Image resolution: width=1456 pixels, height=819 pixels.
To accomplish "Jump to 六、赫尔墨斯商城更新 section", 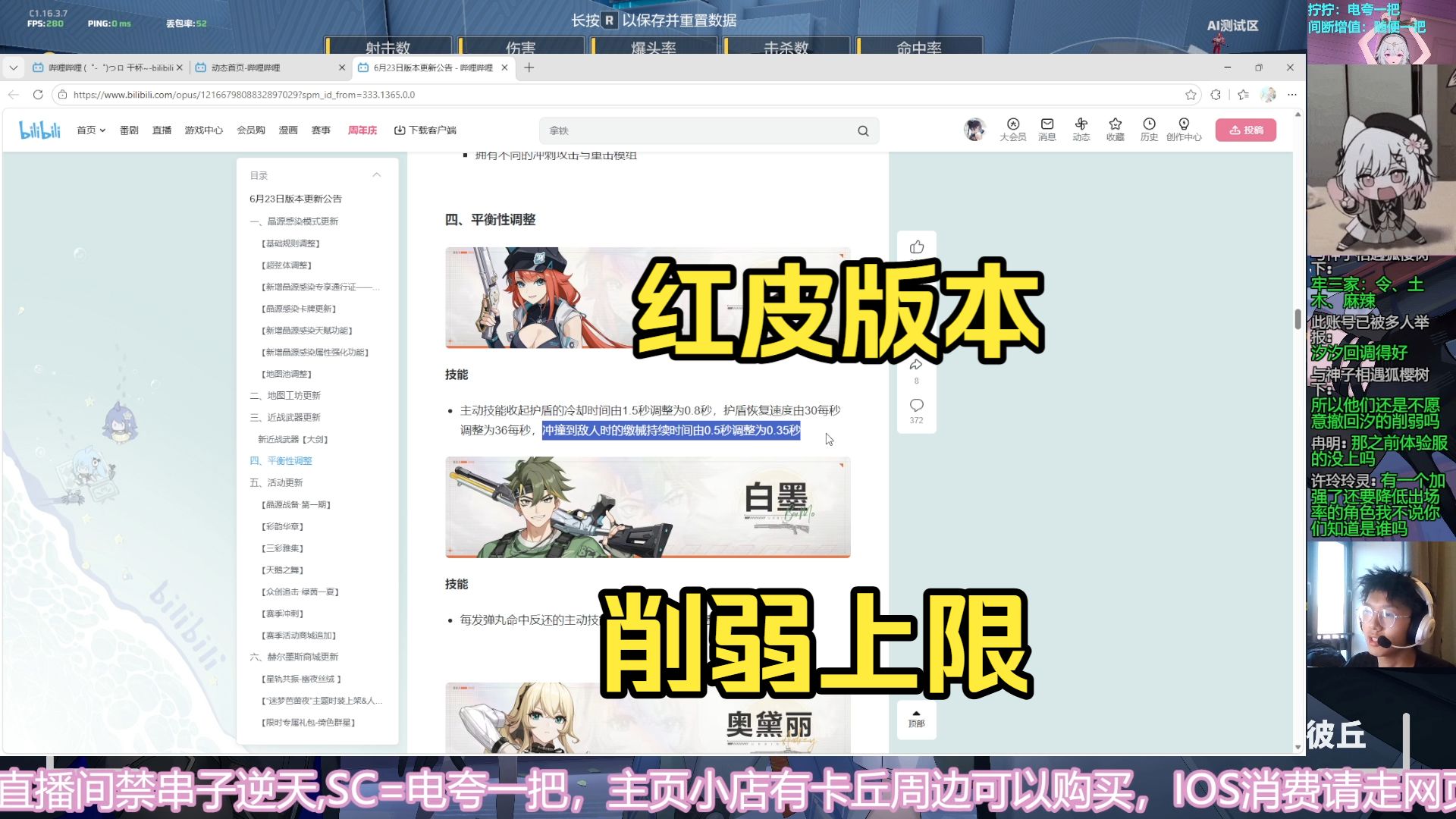I will [294, 657].
